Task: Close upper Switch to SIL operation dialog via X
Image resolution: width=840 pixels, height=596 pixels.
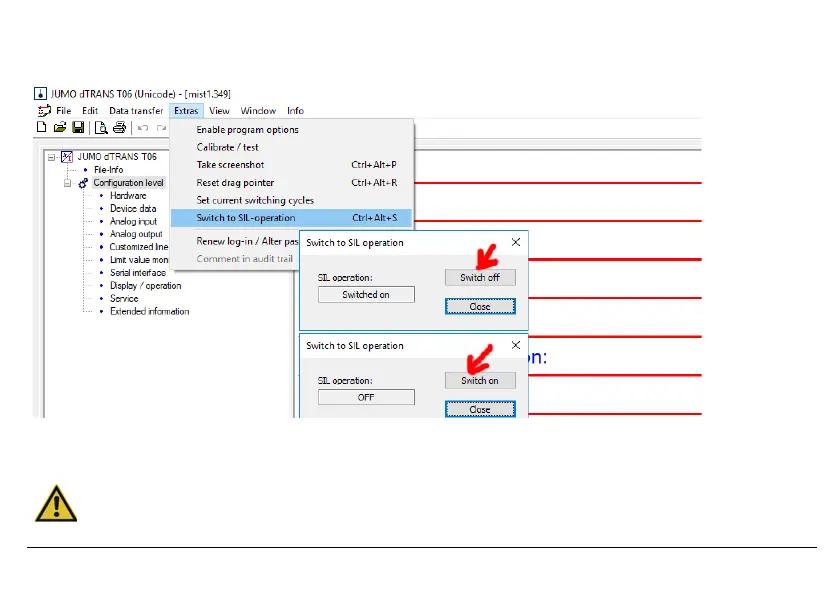Action: (x=516, y=242)
